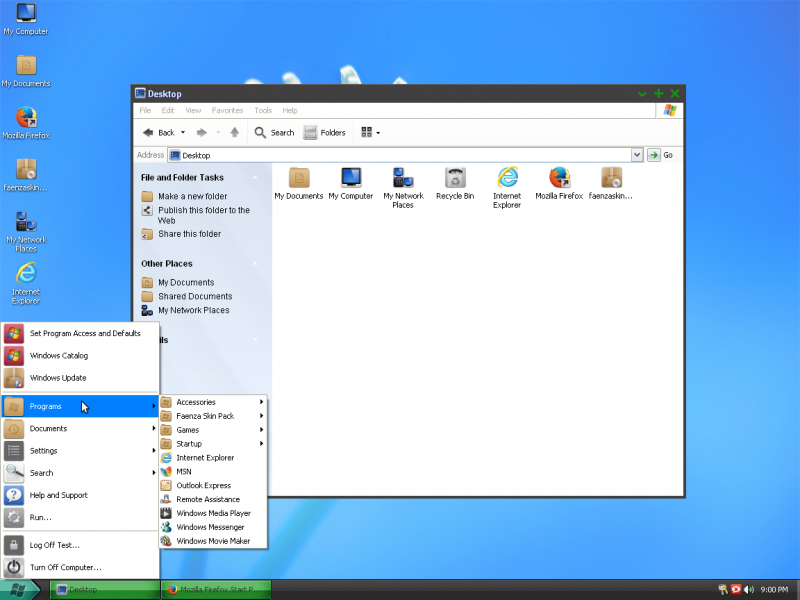Expand the Games submenu
The height and width of the screenshot is (600, 800).
point(213,430)
